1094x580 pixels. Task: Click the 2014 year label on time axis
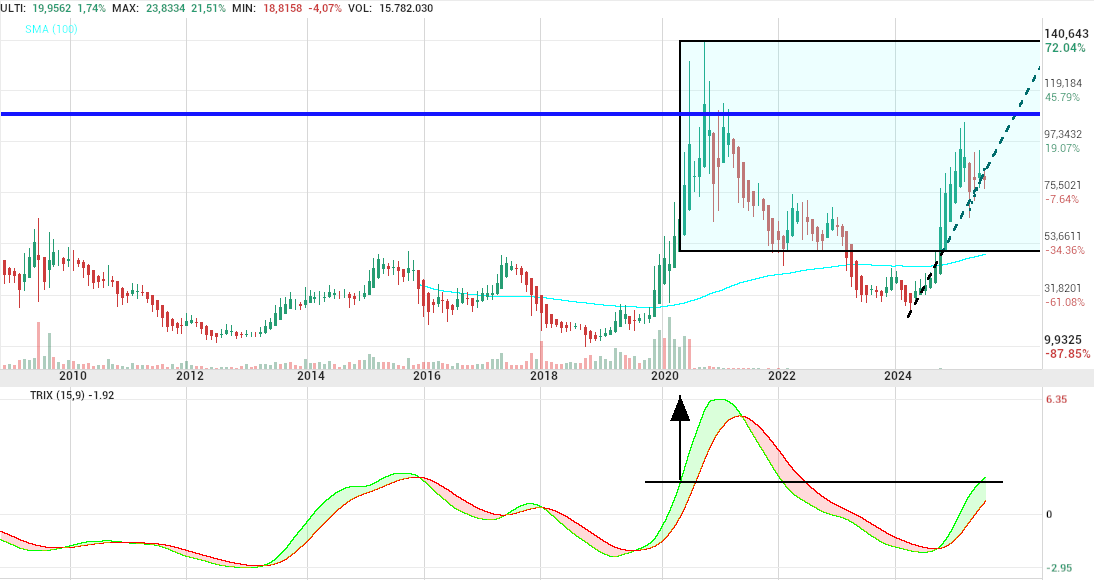click(x=310, y=375)
